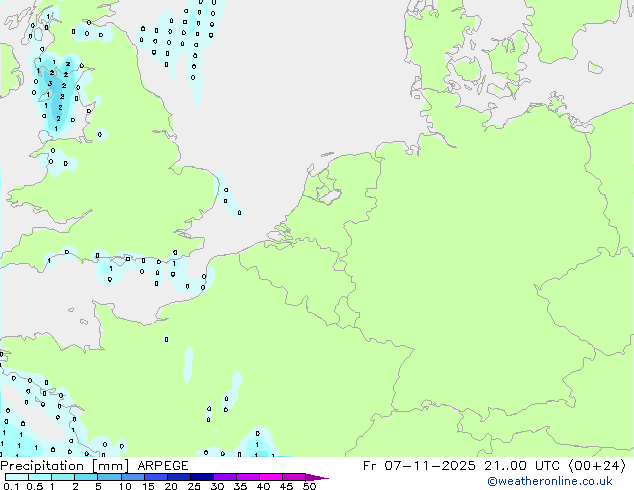Click the forecast date 'Fr 07-11-2025'
Screen dimensions: 634x490
[x=419, y=466]
